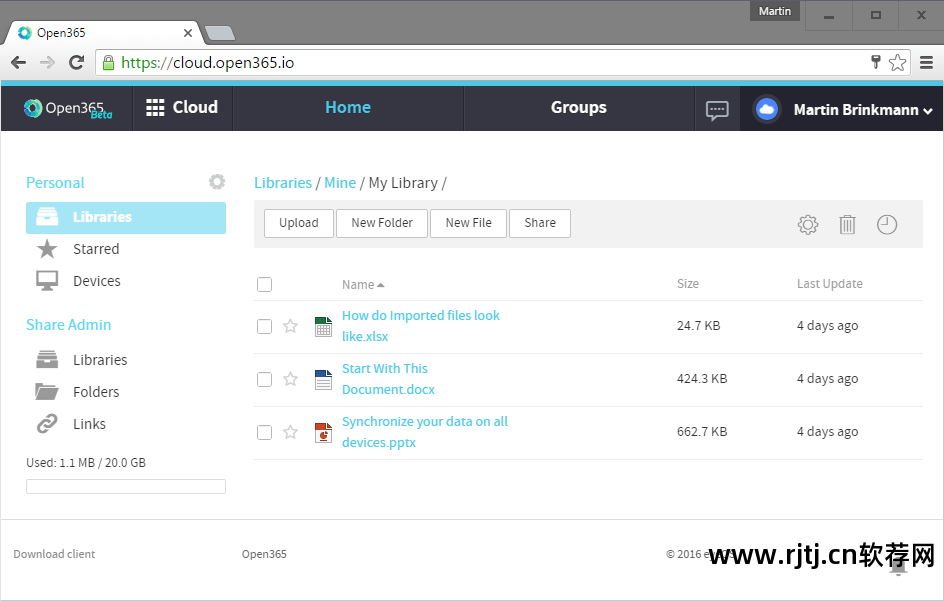
Task: Follow the Mine breadcrumb link
Action: [x=340, y=183]
